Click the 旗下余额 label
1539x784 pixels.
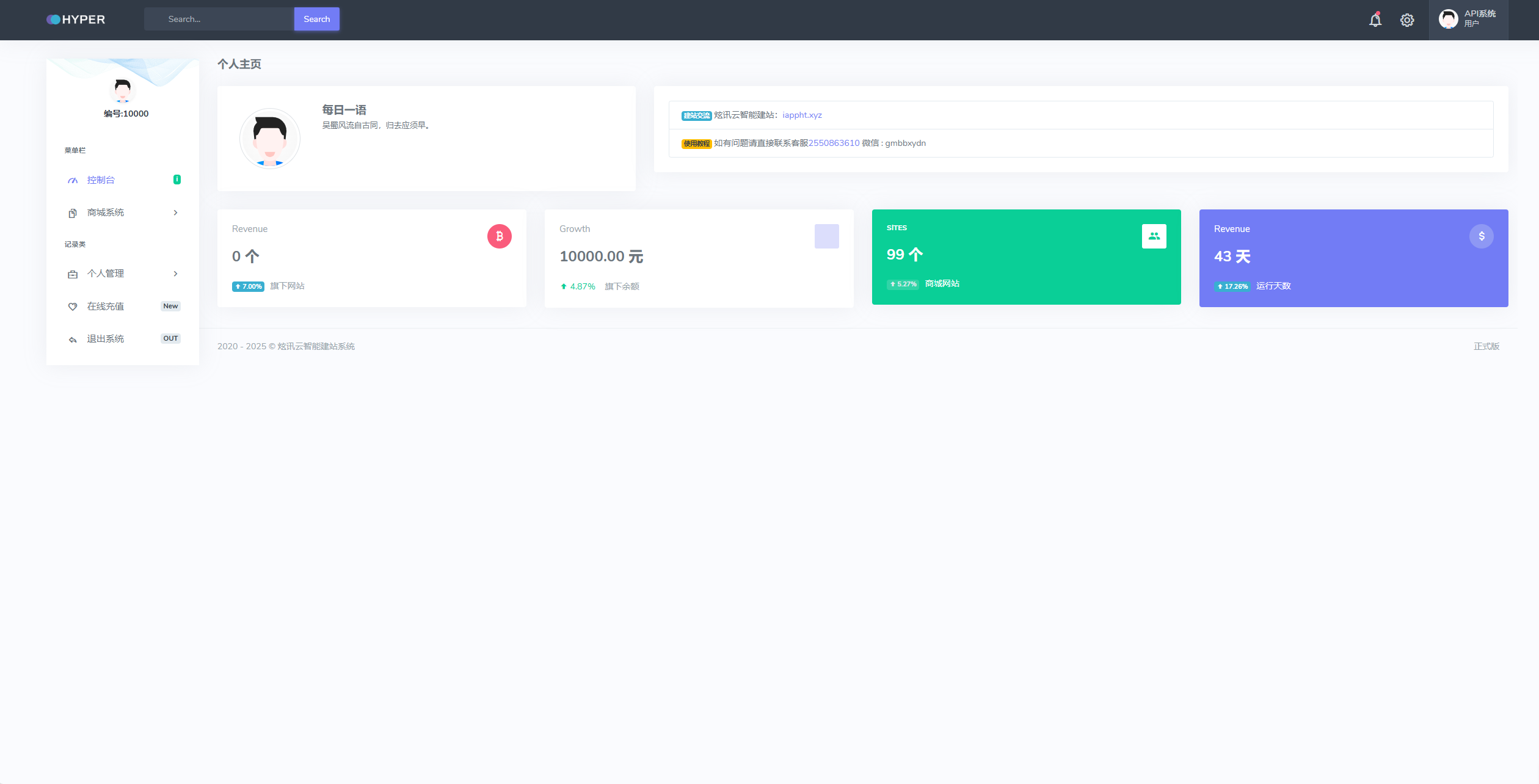click(622, 287)
